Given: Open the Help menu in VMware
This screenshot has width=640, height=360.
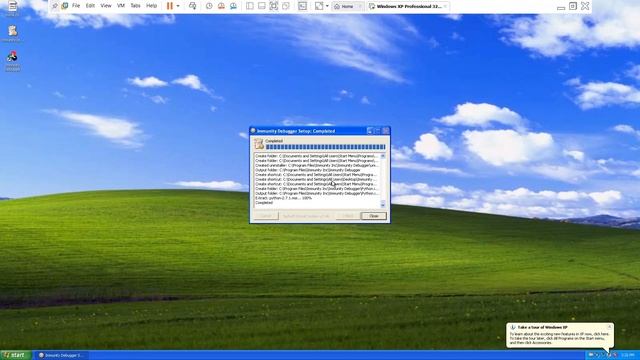Looking at the screenshot, I should point(151,6).
